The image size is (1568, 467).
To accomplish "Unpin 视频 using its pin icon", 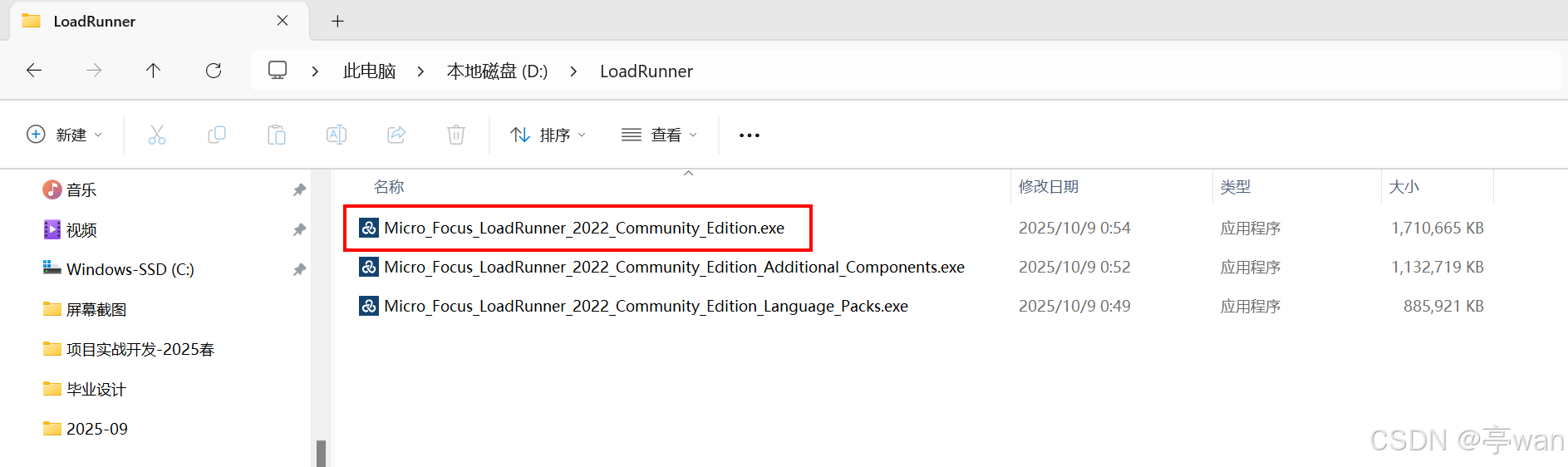I will point(299,230).
